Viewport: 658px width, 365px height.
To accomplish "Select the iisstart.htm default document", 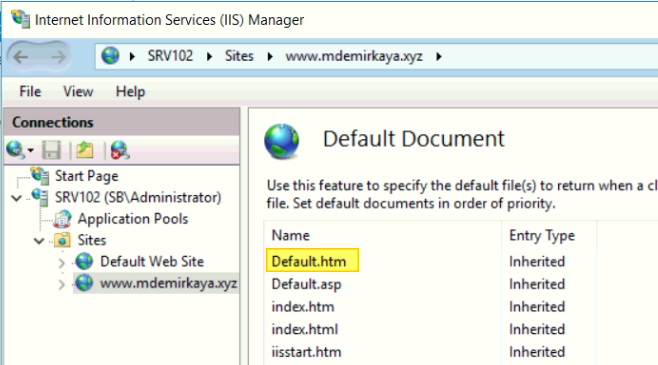I will (x=306, y=352).
